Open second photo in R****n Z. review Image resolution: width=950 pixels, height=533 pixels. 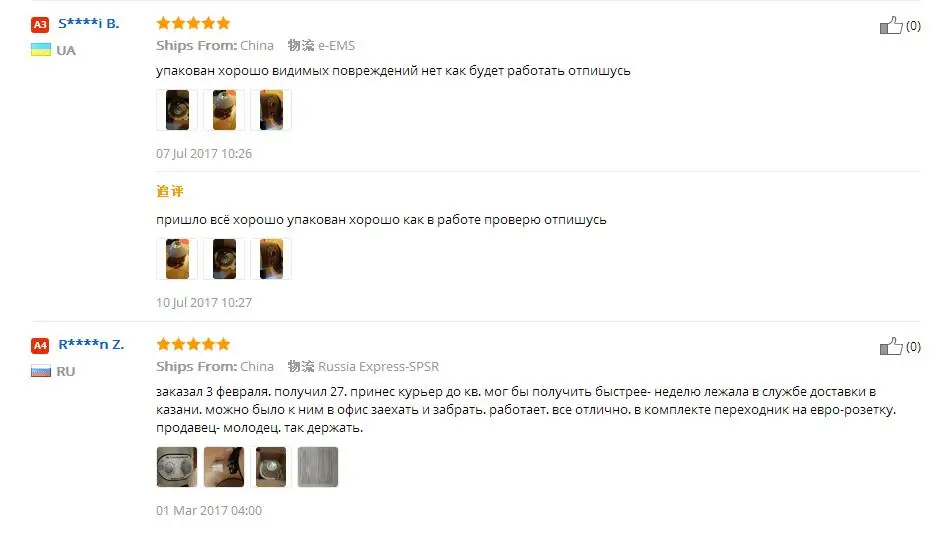(x=224, y=467)
